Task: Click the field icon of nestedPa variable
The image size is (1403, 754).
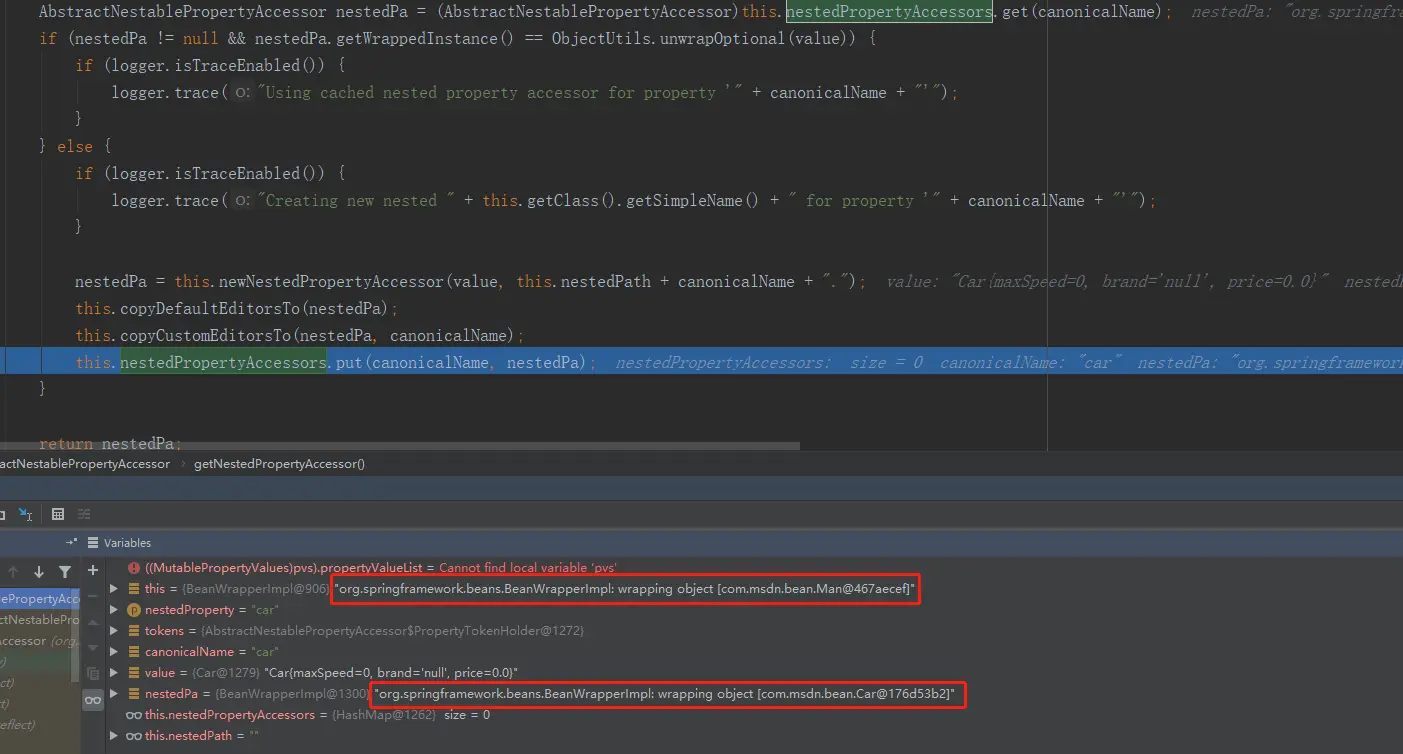Action: 134,694
